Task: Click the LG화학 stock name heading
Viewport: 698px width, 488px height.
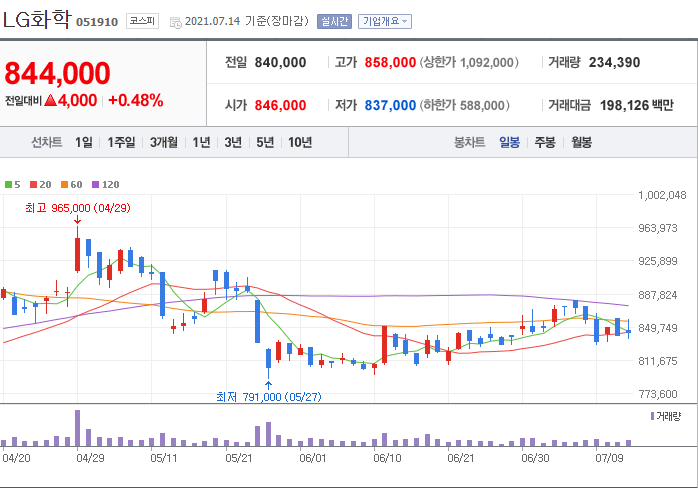Action: (37, 20)
